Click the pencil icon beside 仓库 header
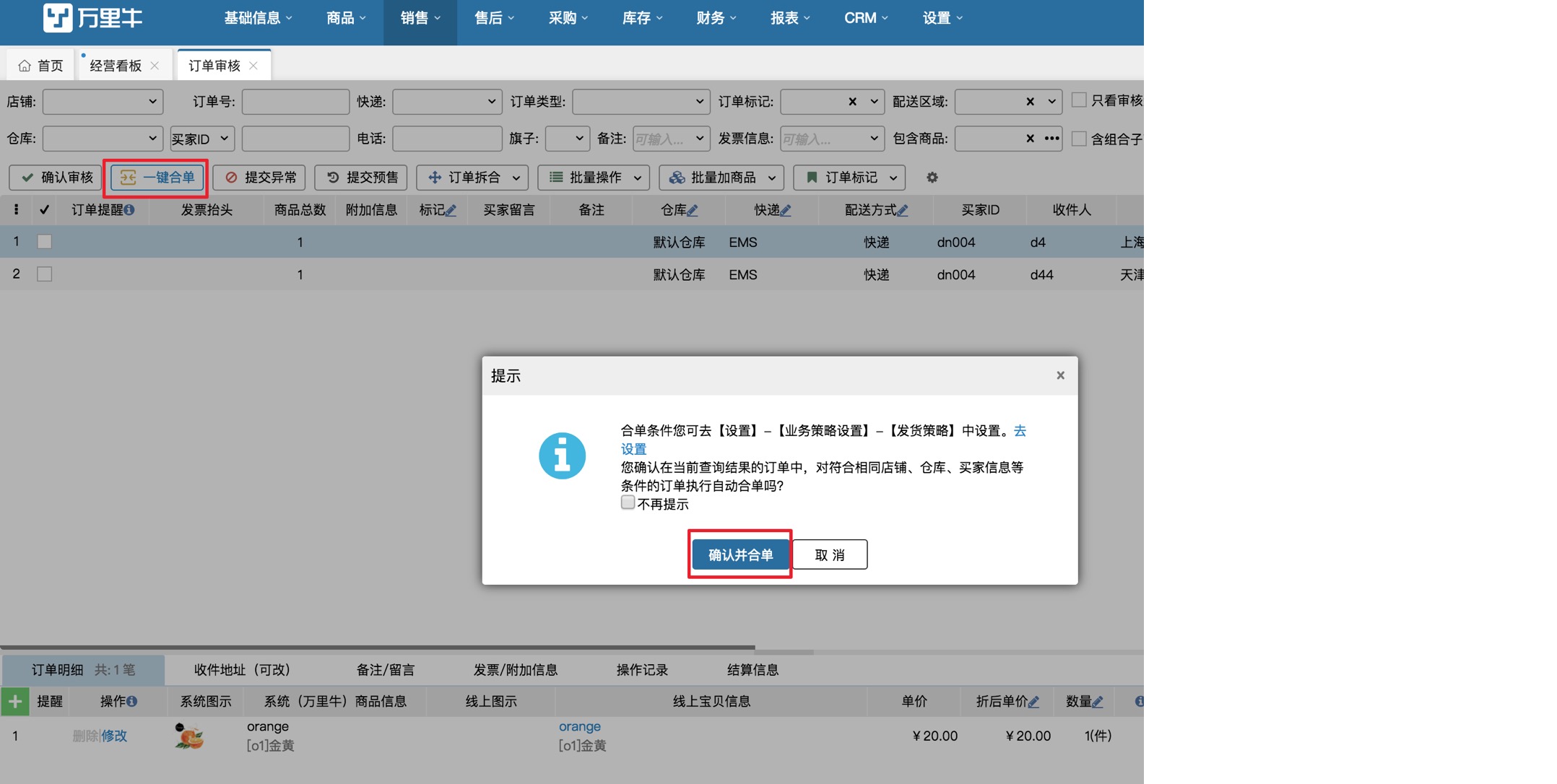The width and height of the screenshot is (1557, 784). pyautogui.click(x=693, y=210)
